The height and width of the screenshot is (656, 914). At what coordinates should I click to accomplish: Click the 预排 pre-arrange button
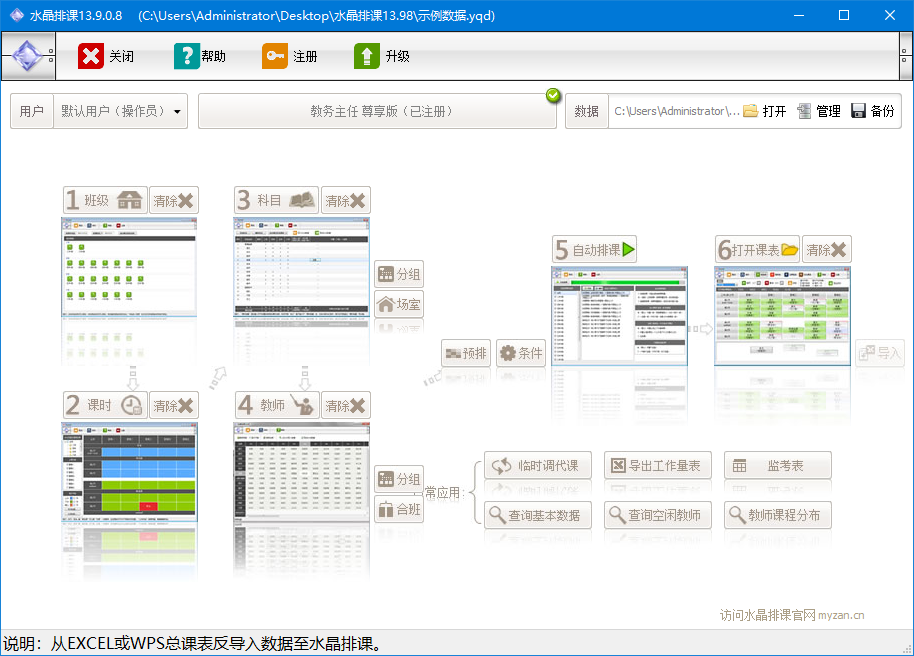click(466, 353)
